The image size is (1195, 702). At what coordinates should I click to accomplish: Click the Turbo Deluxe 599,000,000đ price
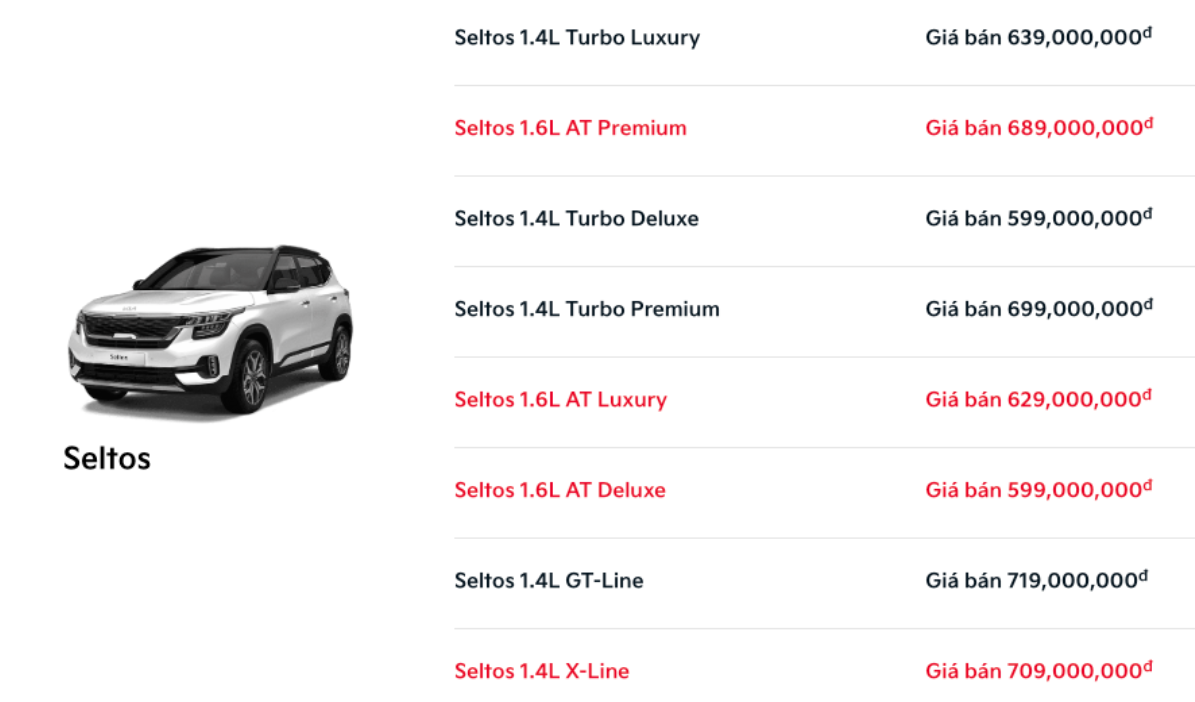(x=1038, y=218)
